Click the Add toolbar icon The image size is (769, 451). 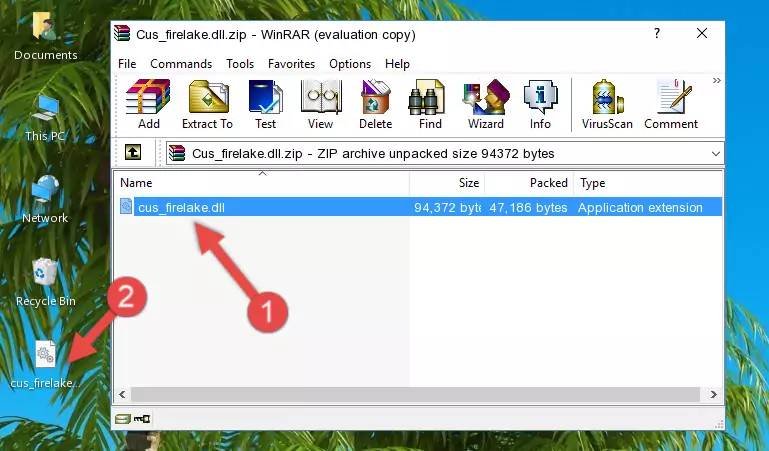click(148, 104)
